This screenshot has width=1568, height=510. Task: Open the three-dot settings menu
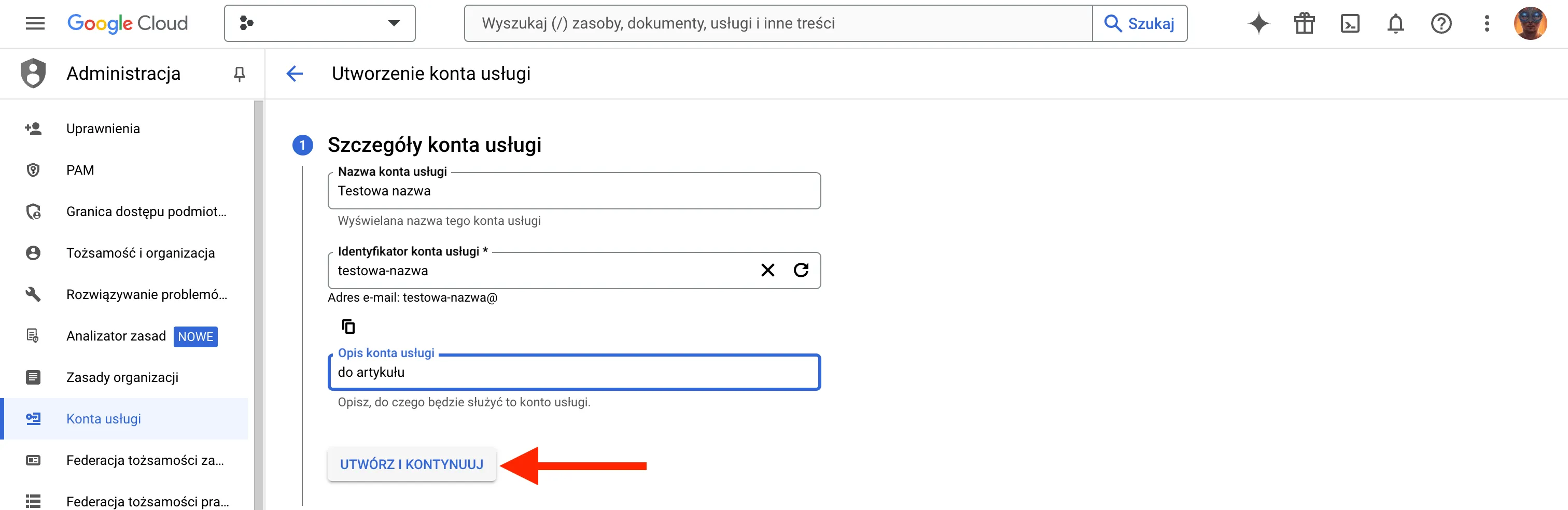tap(1487, 24)
